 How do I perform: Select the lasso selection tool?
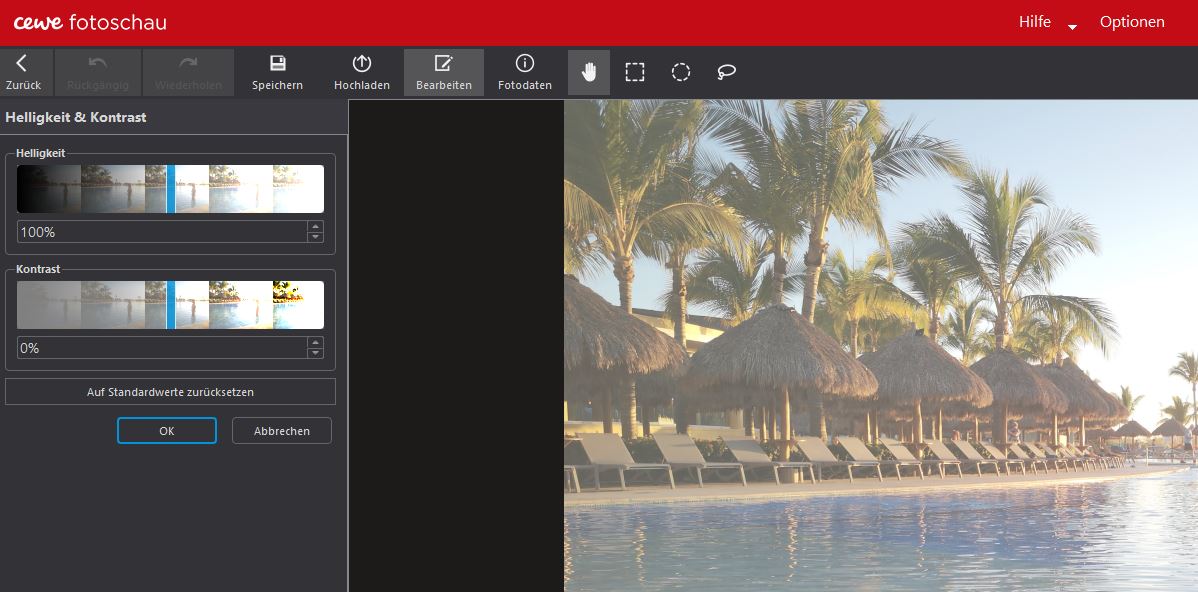[x=727, y=72]
